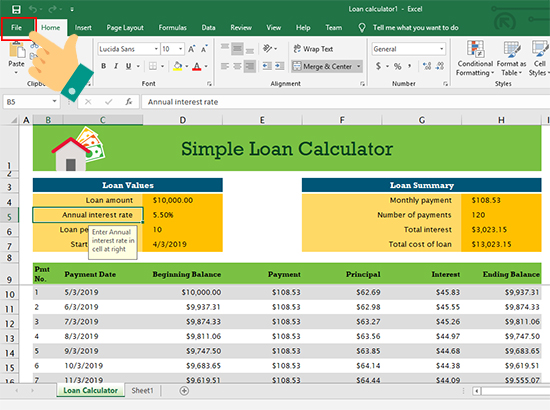Viewport: 550px width, 410px height.
Task: Open the Font dialog launcher
Action: point(209,83)
